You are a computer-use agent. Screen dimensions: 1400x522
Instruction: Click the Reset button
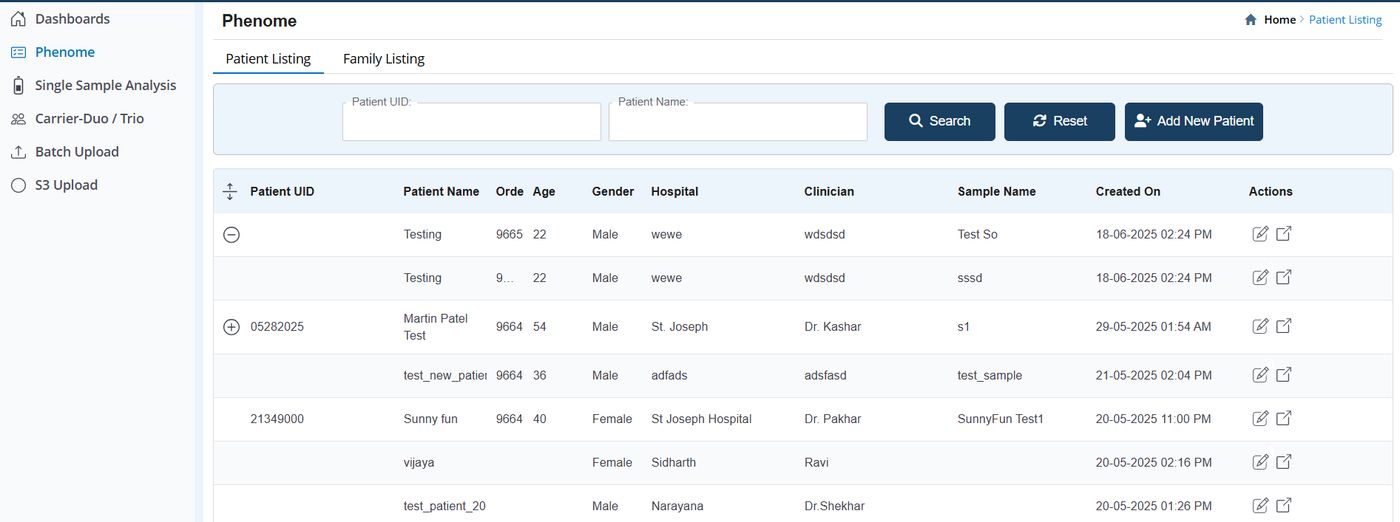1060,121
